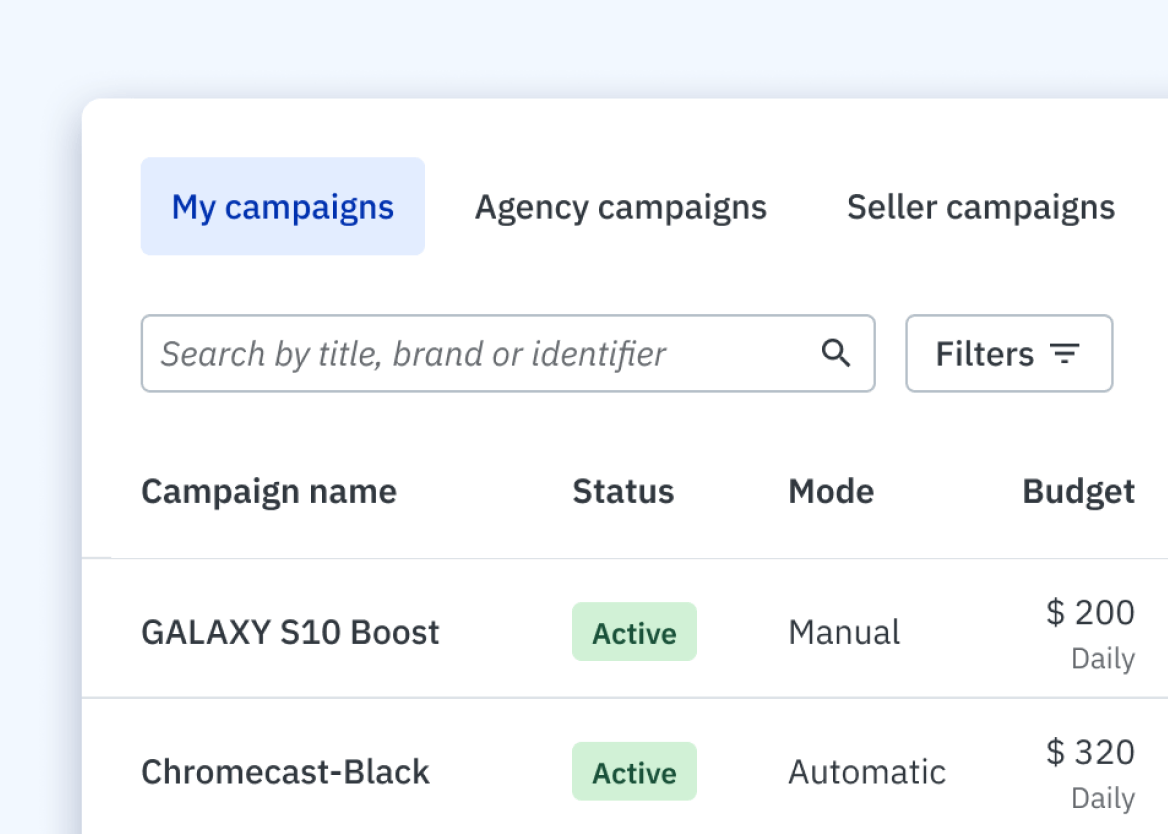The height and width of the screenshot is (834, 1168).
Task: Switch to the Agency campaigns tab
Action: pos(620,206)
